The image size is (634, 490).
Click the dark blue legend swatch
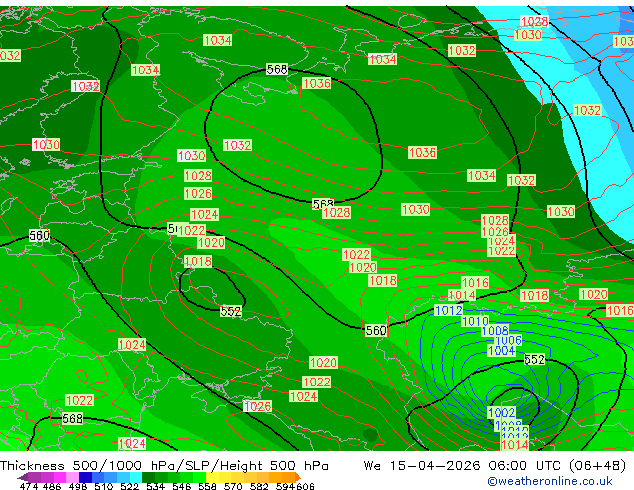(x=85, y=477)
